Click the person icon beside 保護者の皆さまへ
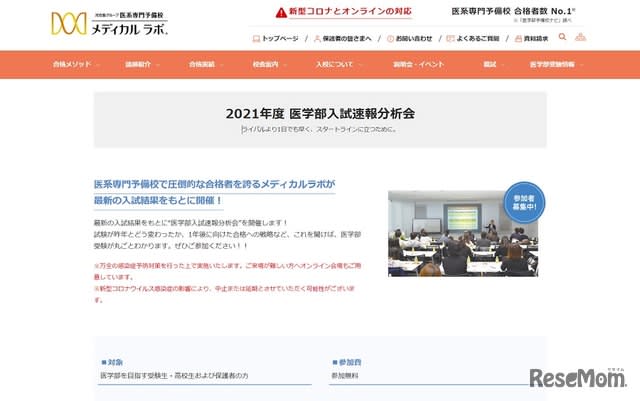The width and height of the screenshot is (640, 401). [317, 39]
